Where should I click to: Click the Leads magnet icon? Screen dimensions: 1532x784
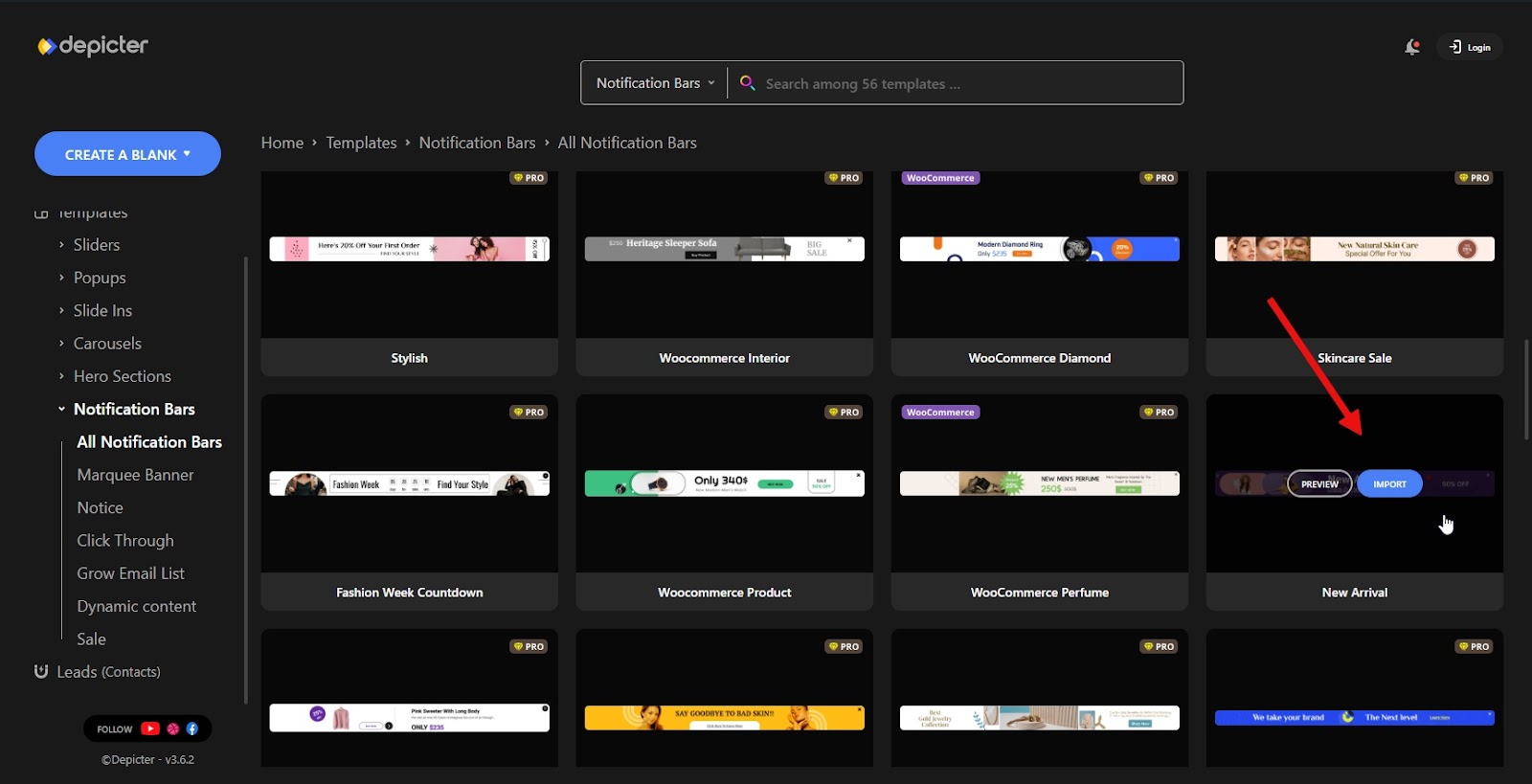(41, 671)
